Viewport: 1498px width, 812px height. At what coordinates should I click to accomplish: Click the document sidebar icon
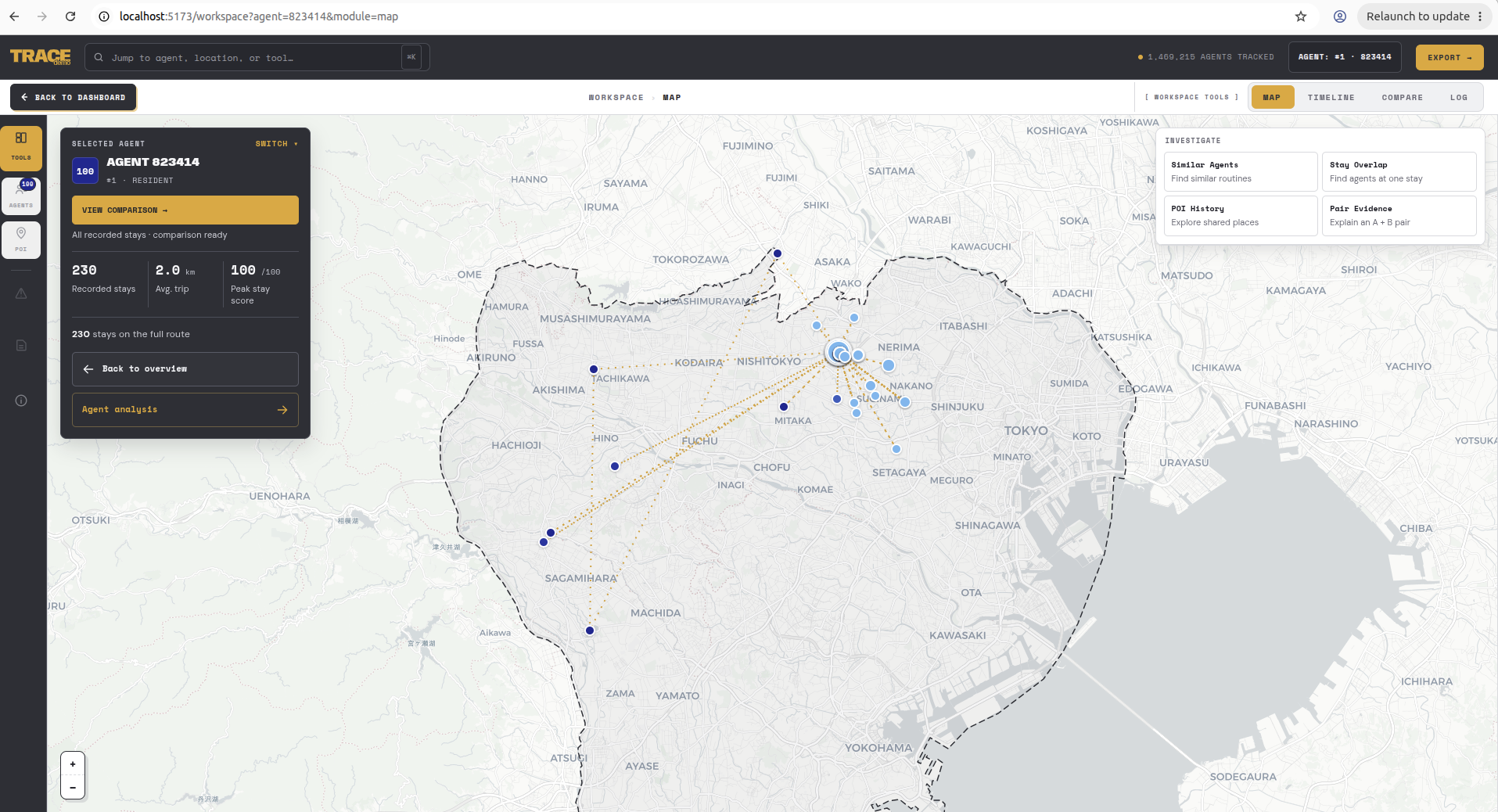[x=21, y=345]
